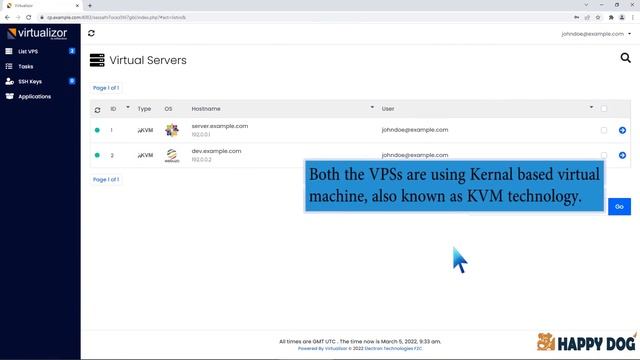The height and width of the screenshot is (360, 640).
Task: Click the browser profile icon
Action: [x=622, y=18]
